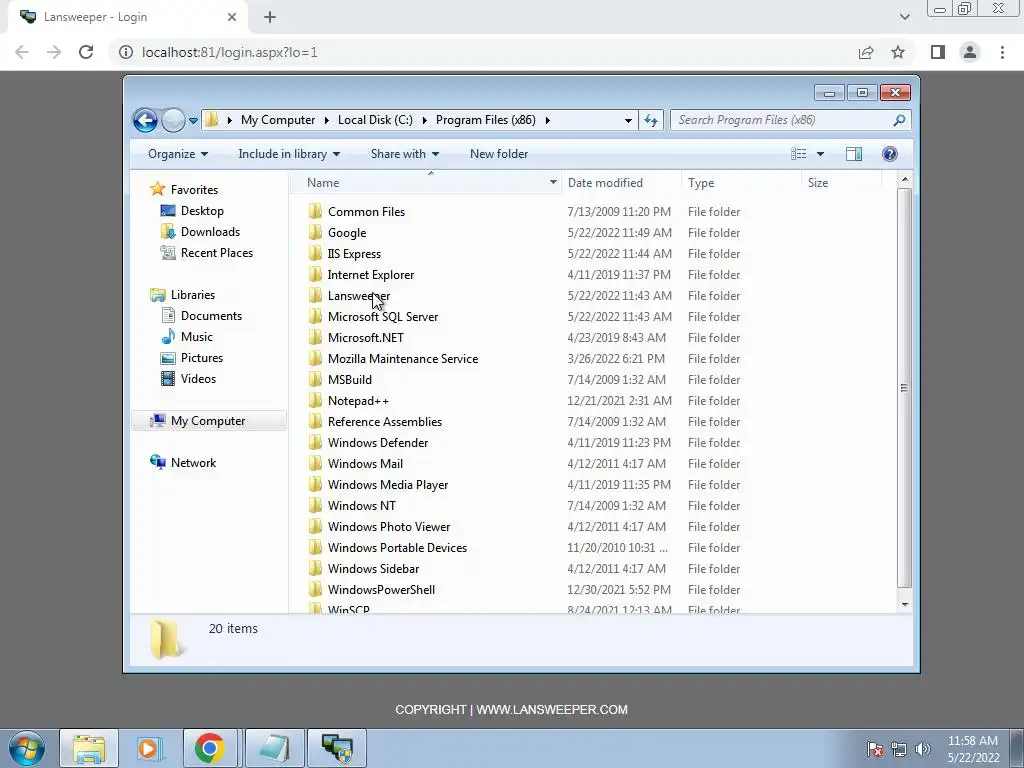This screenshot has height=768, width=1024.
Task: Click the refresh button next to address bar
Action: (651, 120)
